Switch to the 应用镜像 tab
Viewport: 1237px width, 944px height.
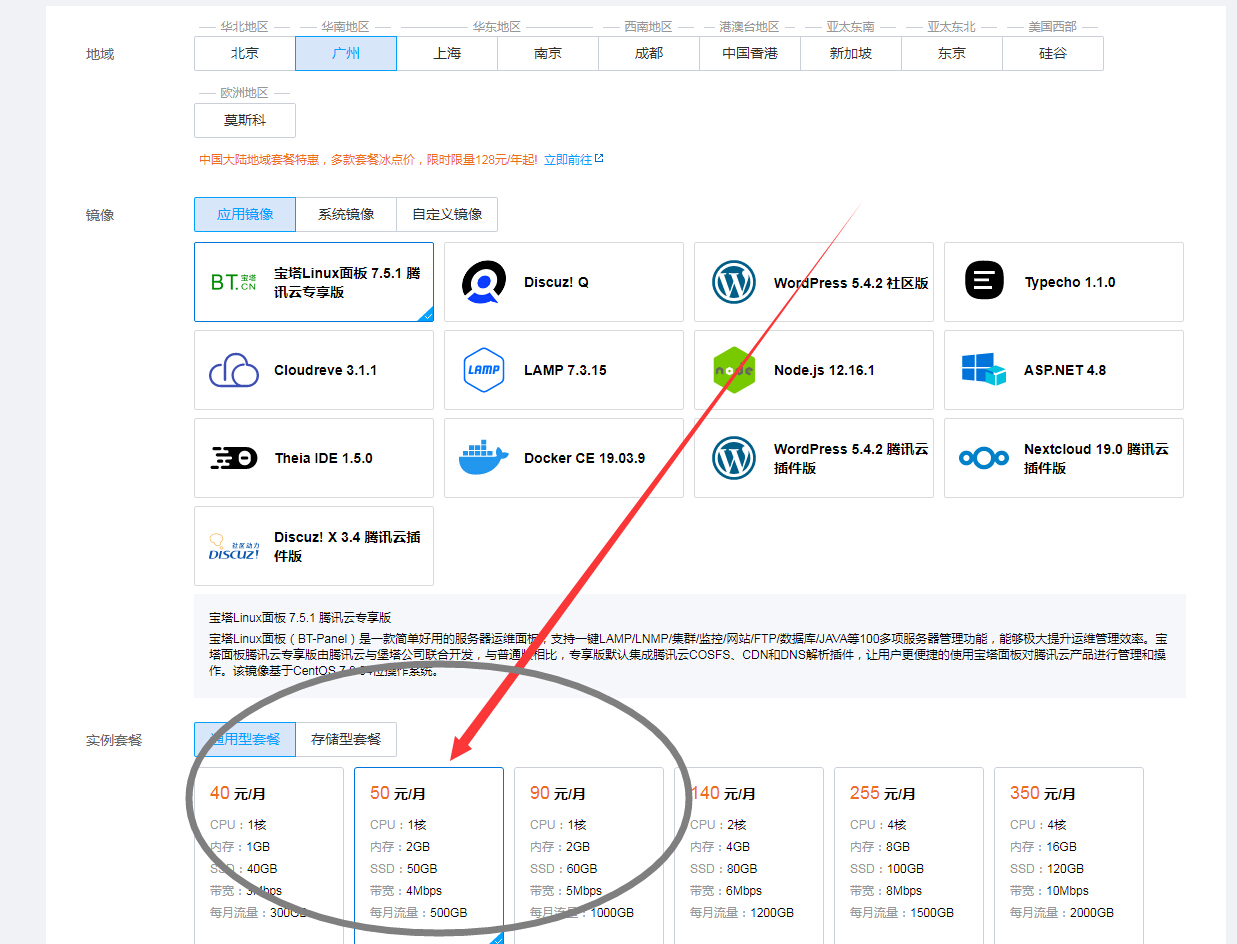point(245,214)
